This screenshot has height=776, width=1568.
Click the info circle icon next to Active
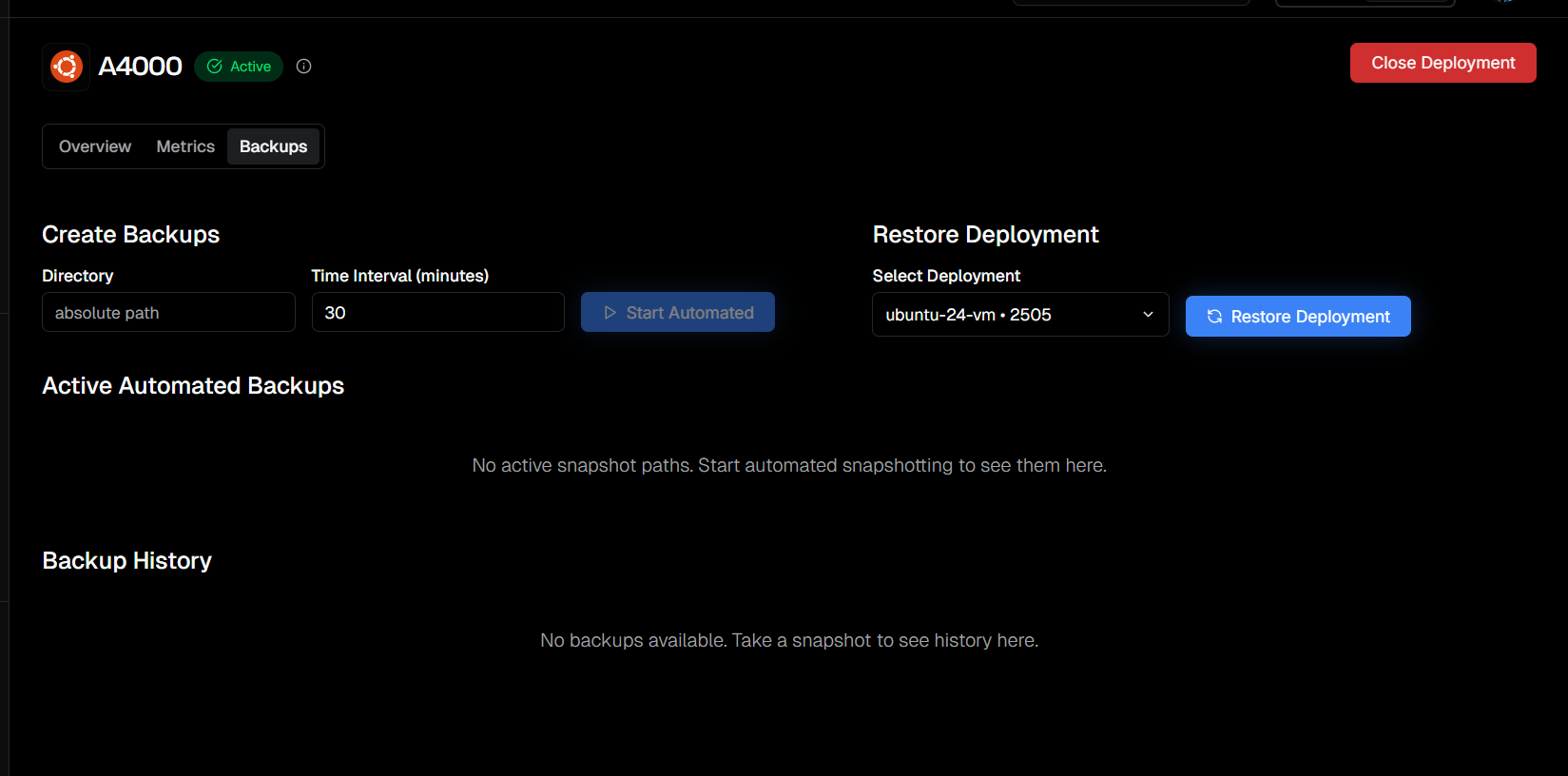coord(304,67)
